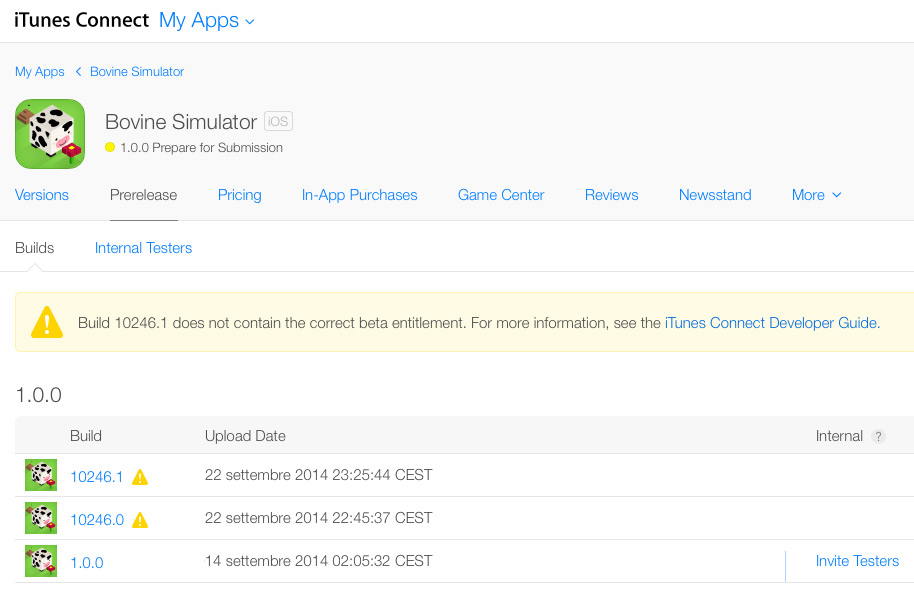
Task: Open the Newsstand tab
Action: point(715,195)
